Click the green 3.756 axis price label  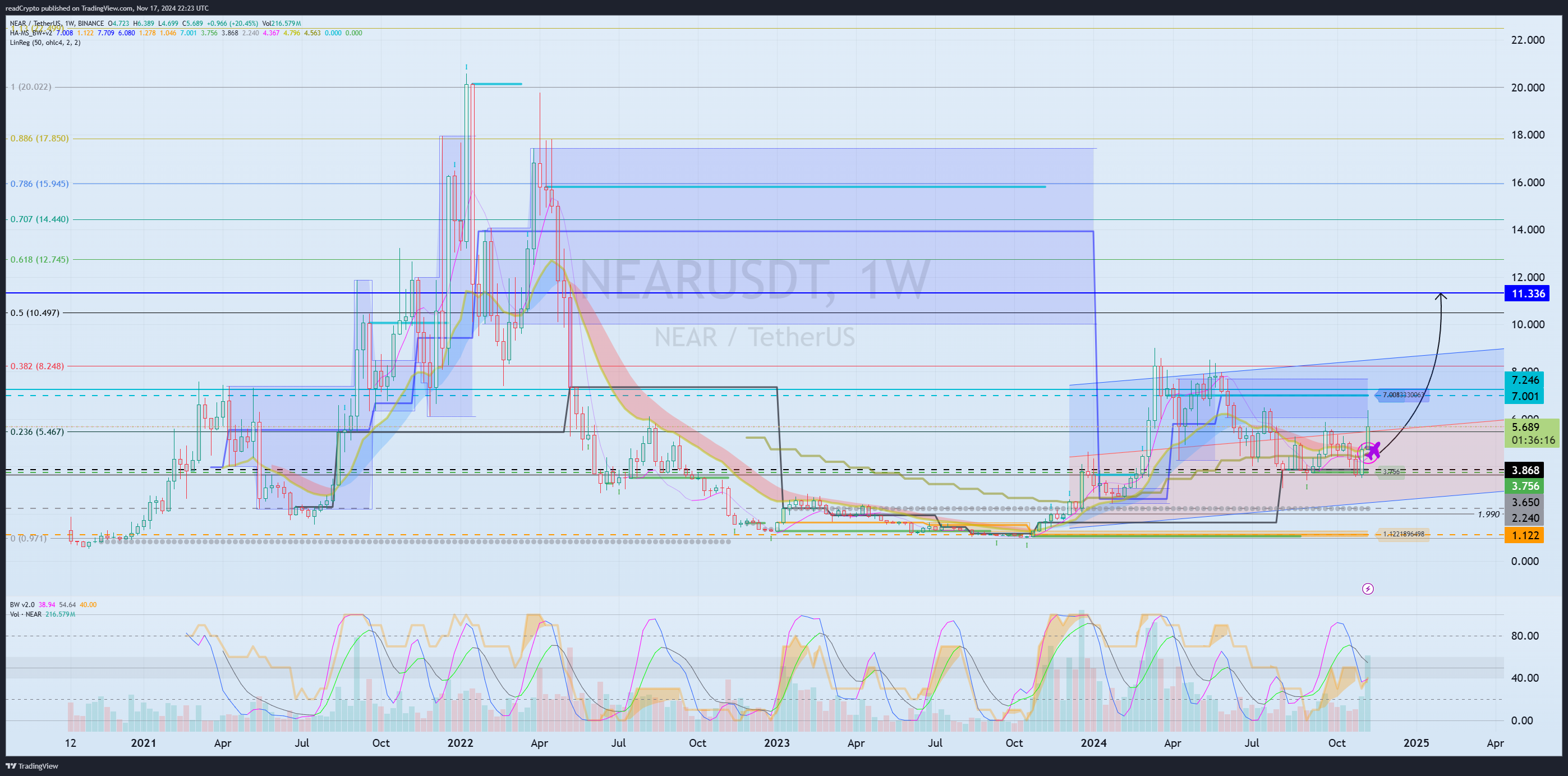[x=1525, y=486]
